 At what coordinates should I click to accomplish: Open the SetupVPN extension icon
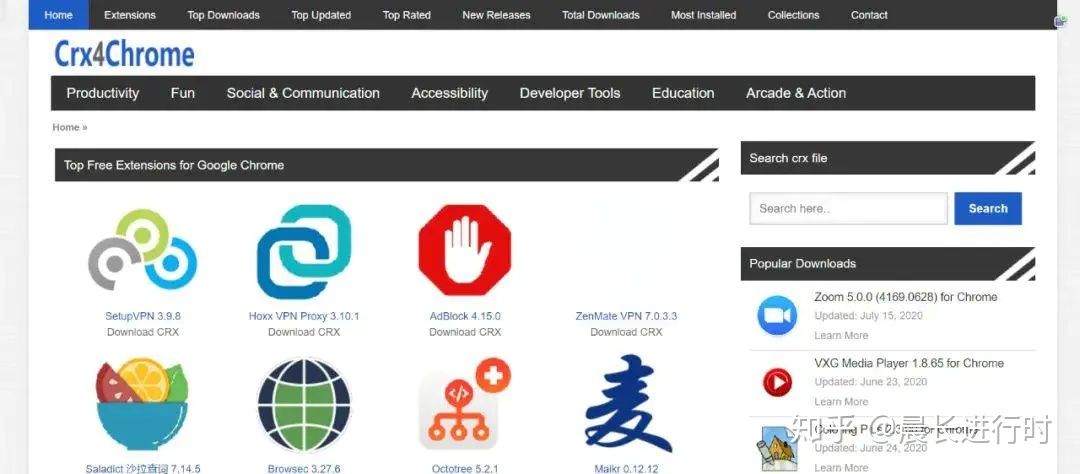click(x=143, y=249)
